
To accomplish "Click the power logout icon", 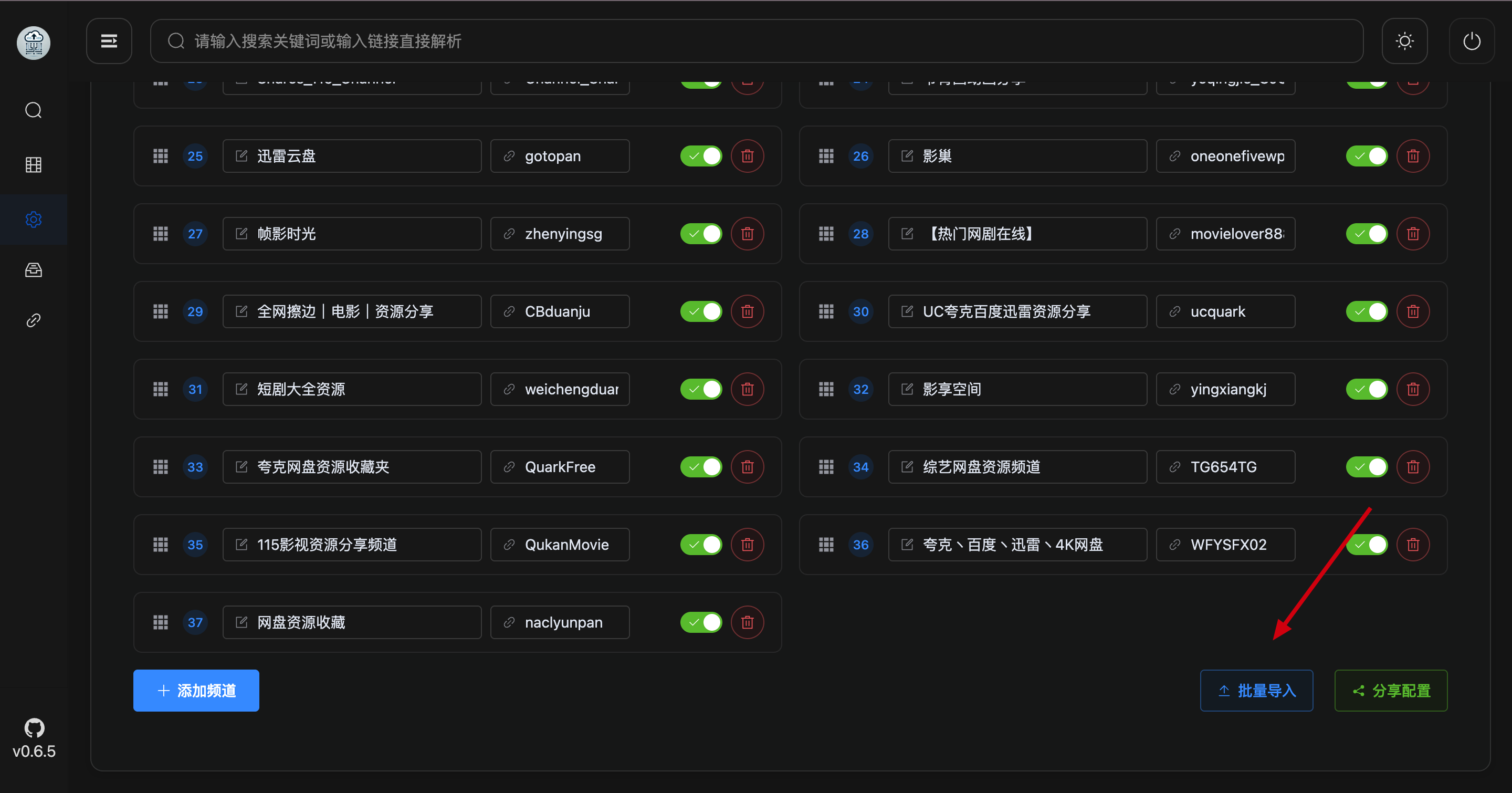I will [1471, 41].
